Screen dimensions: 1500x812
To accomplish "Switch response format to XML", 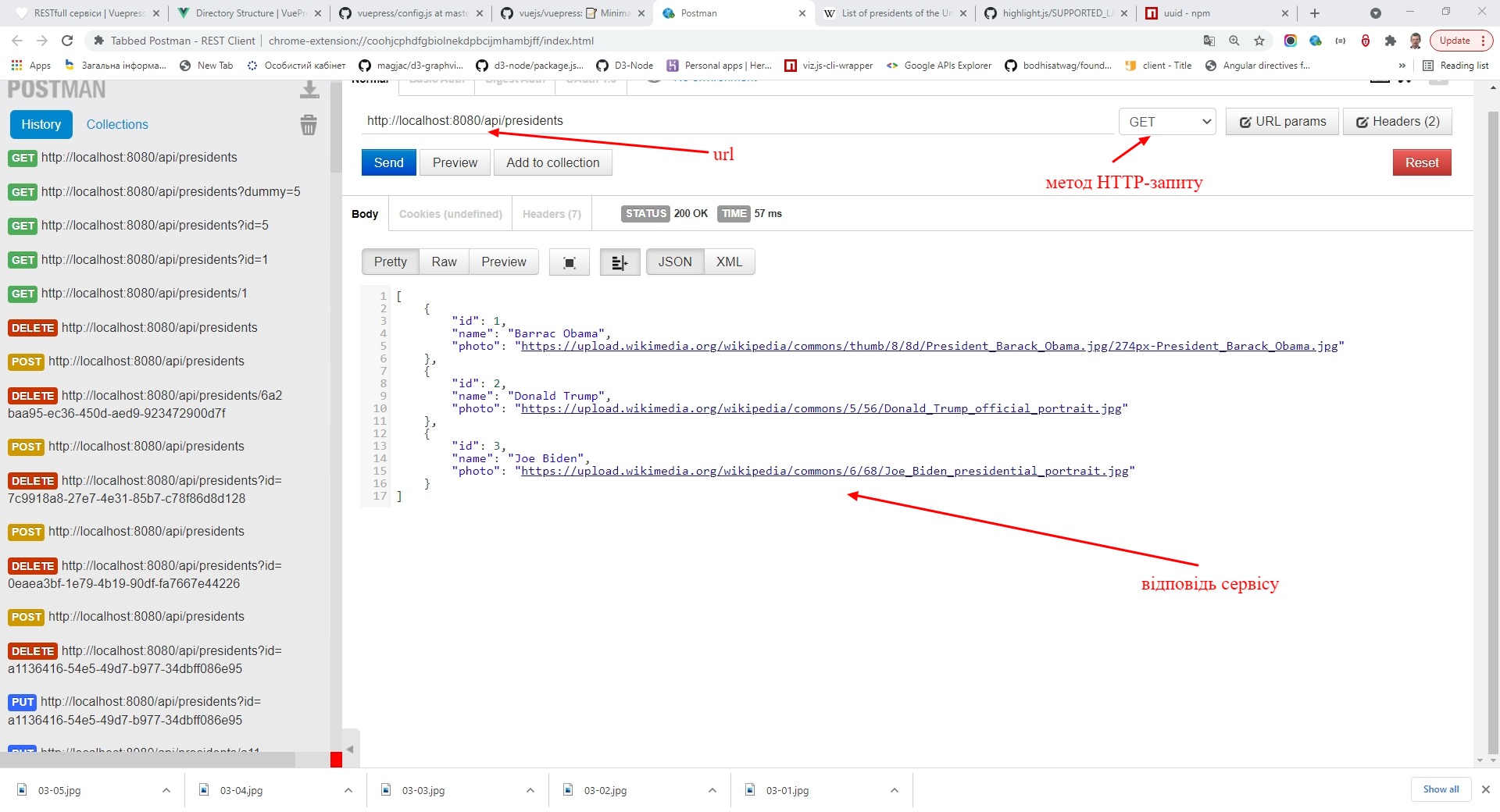I will coord(729,262).
